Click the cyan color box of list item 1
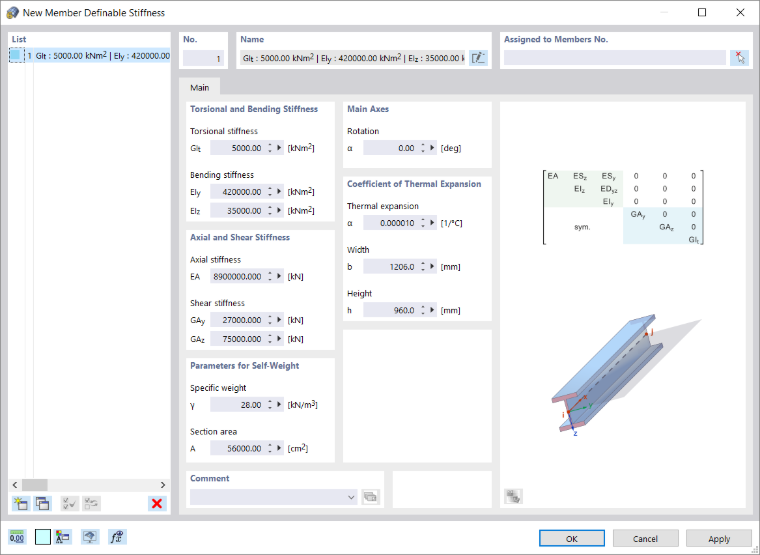 (x=16, y=55)
